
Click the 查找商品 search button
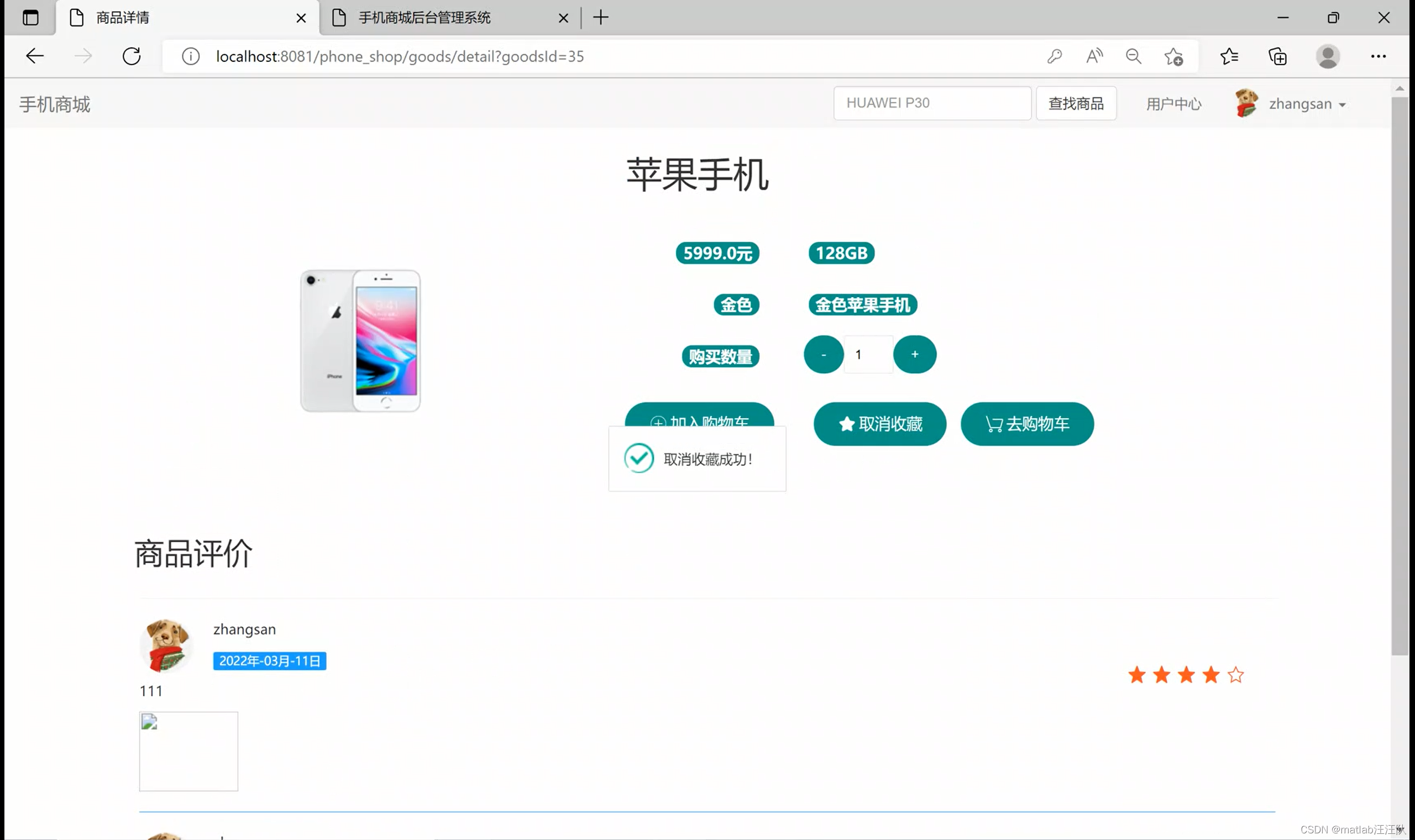[x=1076, y=103]
